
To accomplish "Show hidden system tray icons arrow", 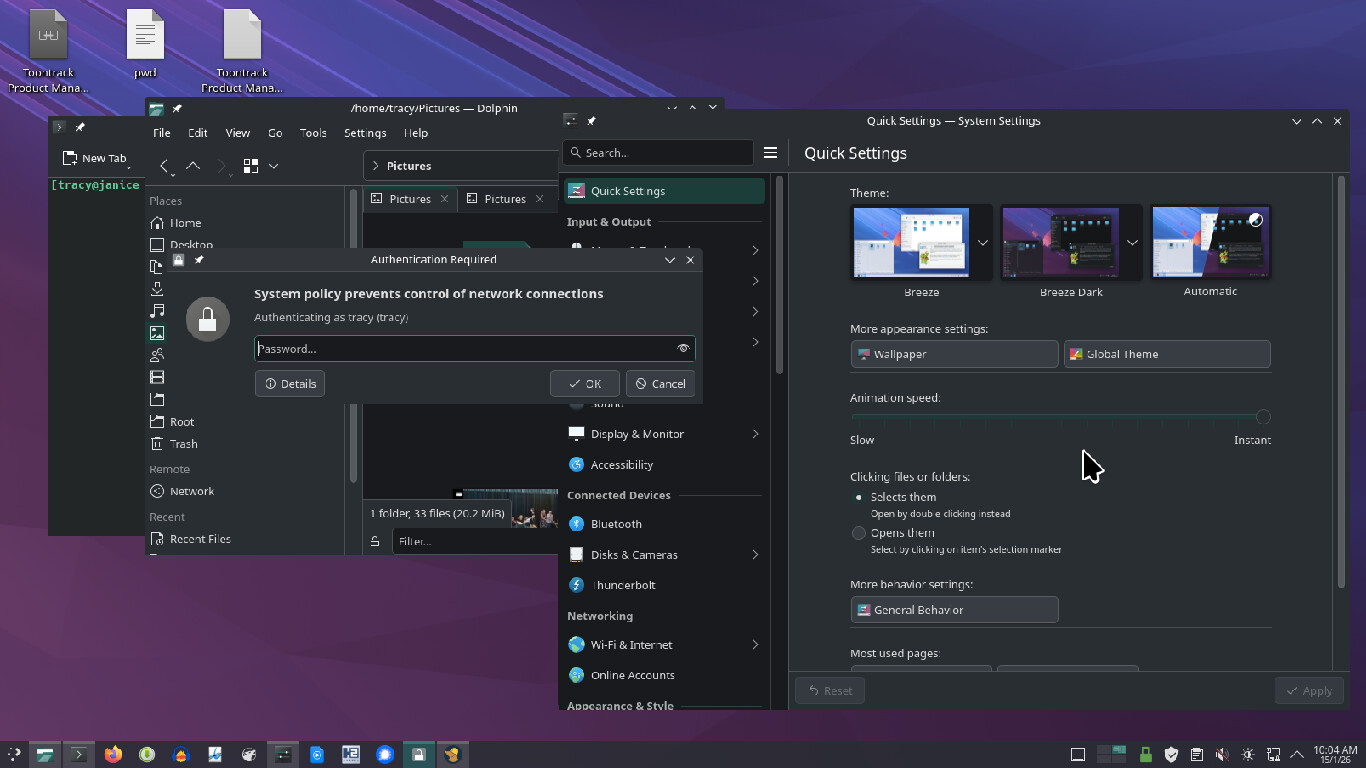I will coord(1299,754).
